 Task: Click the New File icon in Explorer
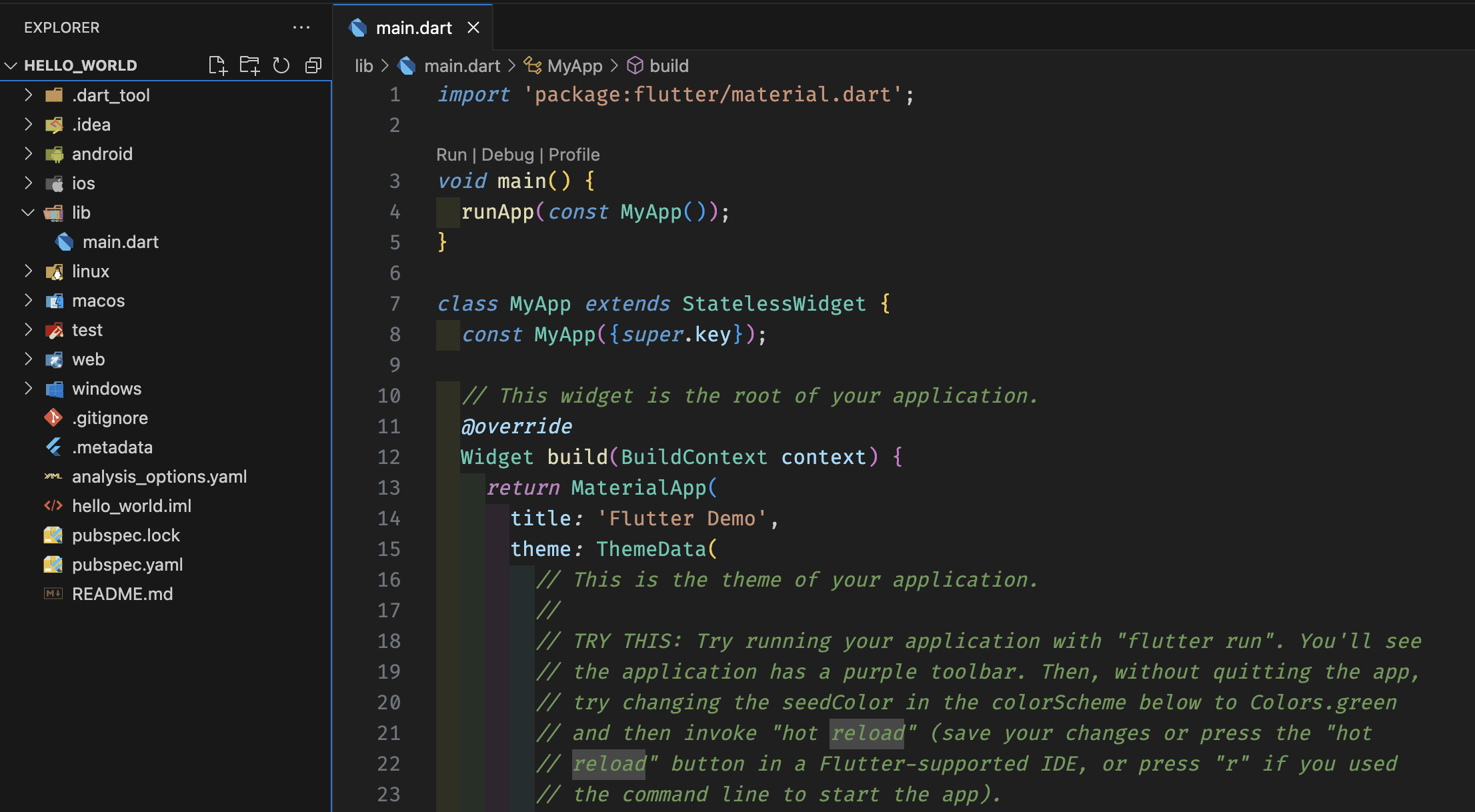tap(217, 65)
